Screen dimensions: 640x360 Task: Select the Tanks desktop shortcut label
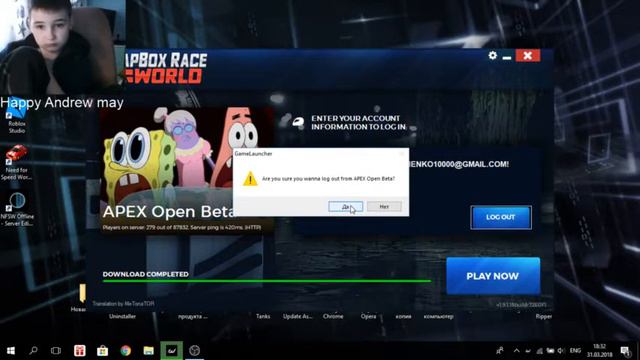[263, 316]
